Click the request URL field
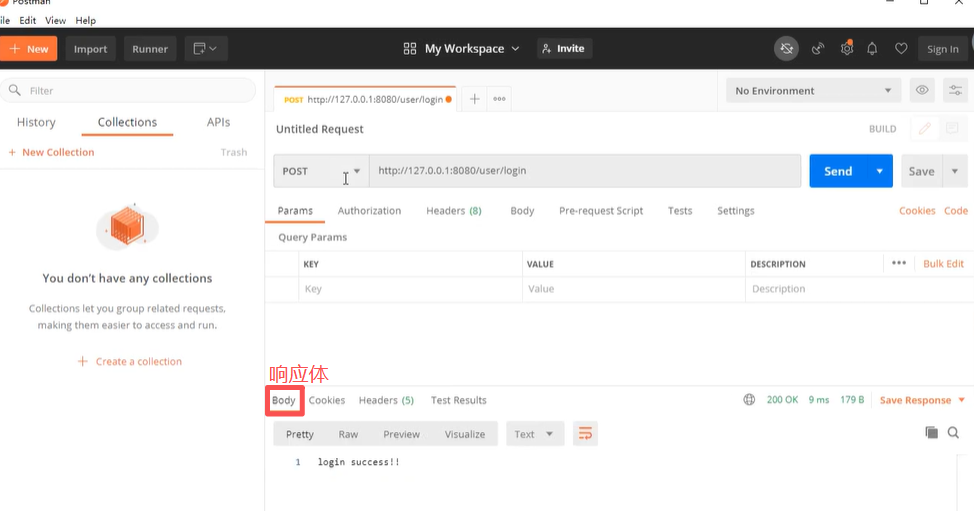974x511 pixels. pos(585,171)
